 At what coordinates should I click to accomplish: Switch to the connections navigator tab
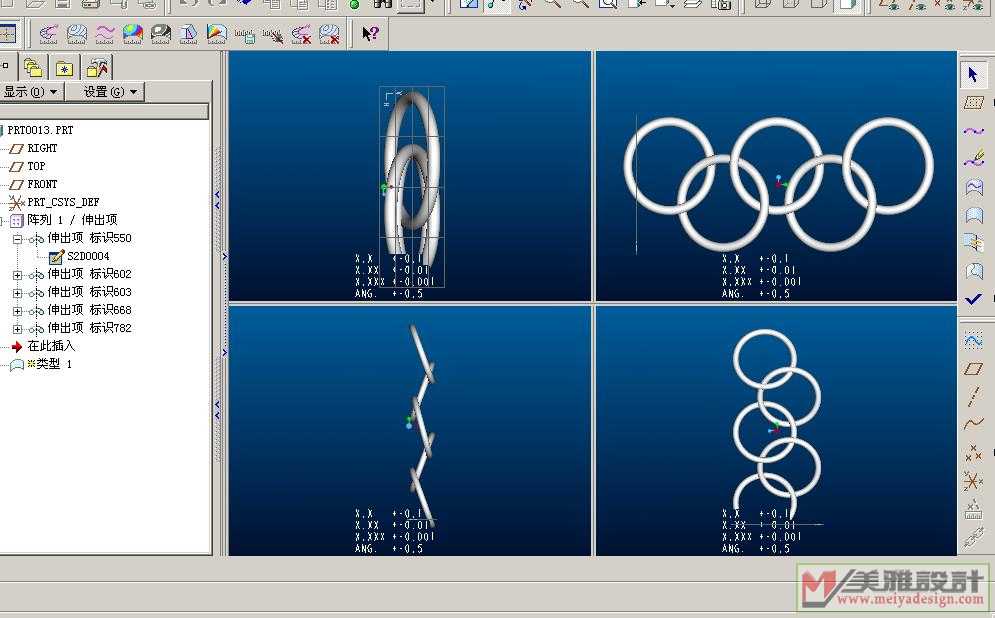click(97, 67)
